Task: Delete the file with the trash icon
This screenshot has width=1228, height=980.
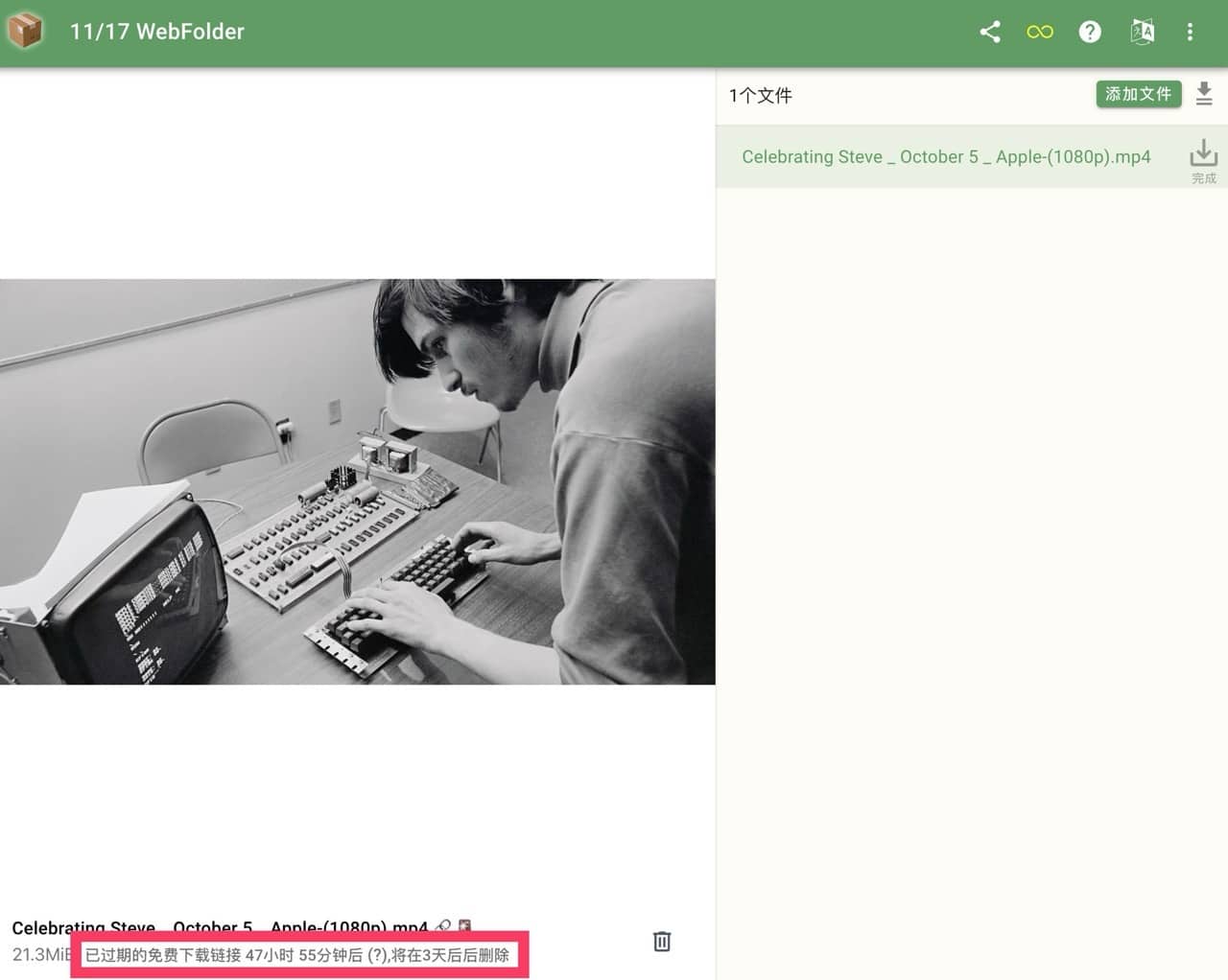Action: tap(662, 942)
